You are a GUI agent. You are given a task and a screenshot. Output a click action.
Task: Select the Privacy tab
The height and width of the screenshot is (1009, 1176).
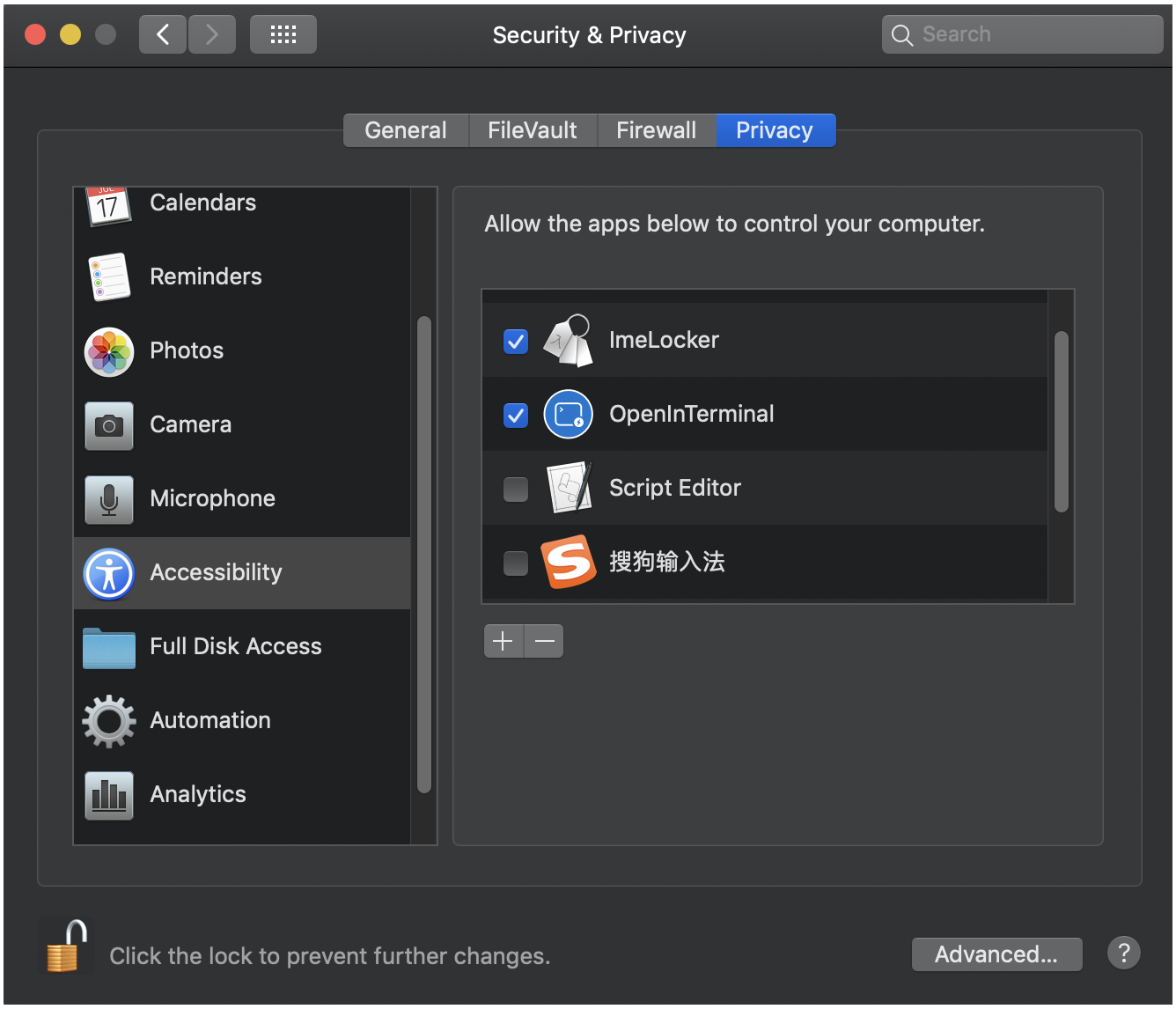[775, 130]
